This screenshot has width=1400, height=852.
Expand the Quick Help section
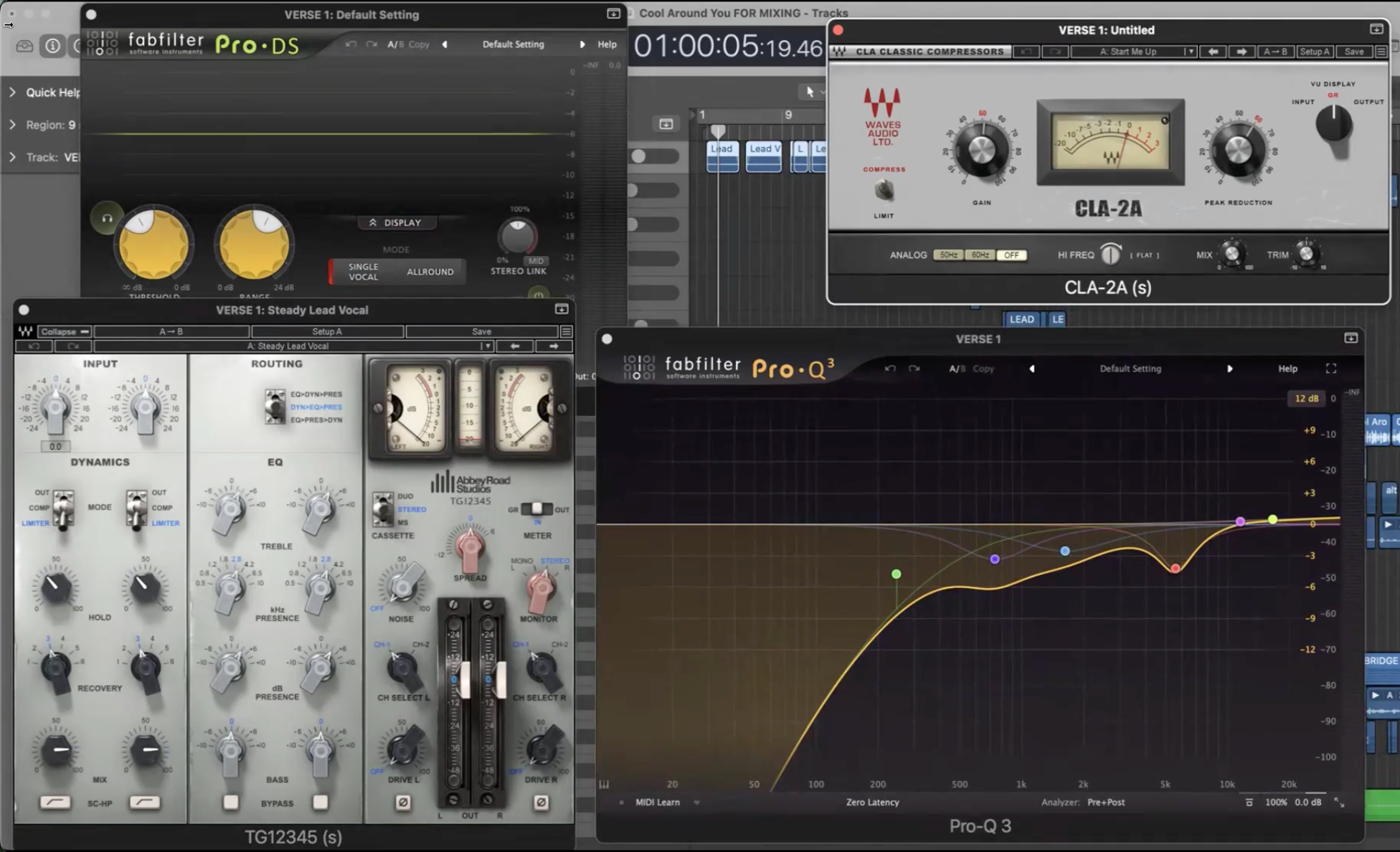(12, 93)
